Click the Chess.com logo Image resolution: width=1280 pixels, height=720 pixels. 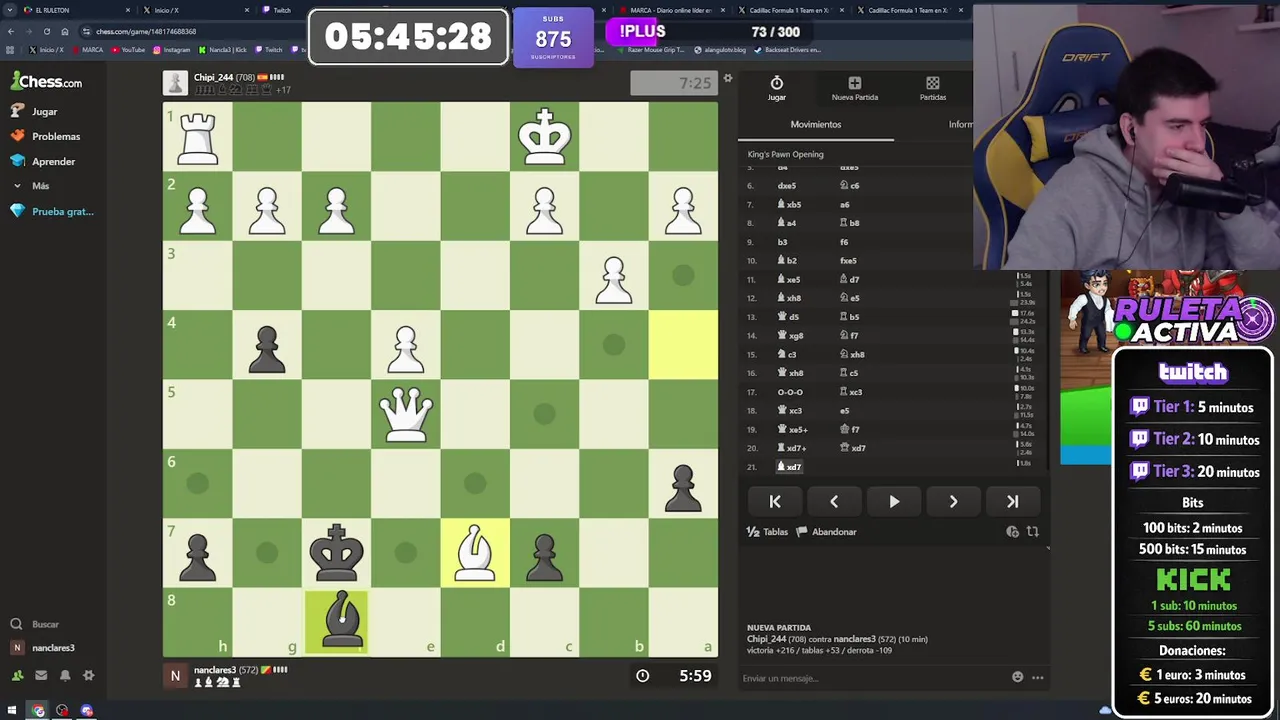[46, 82]
